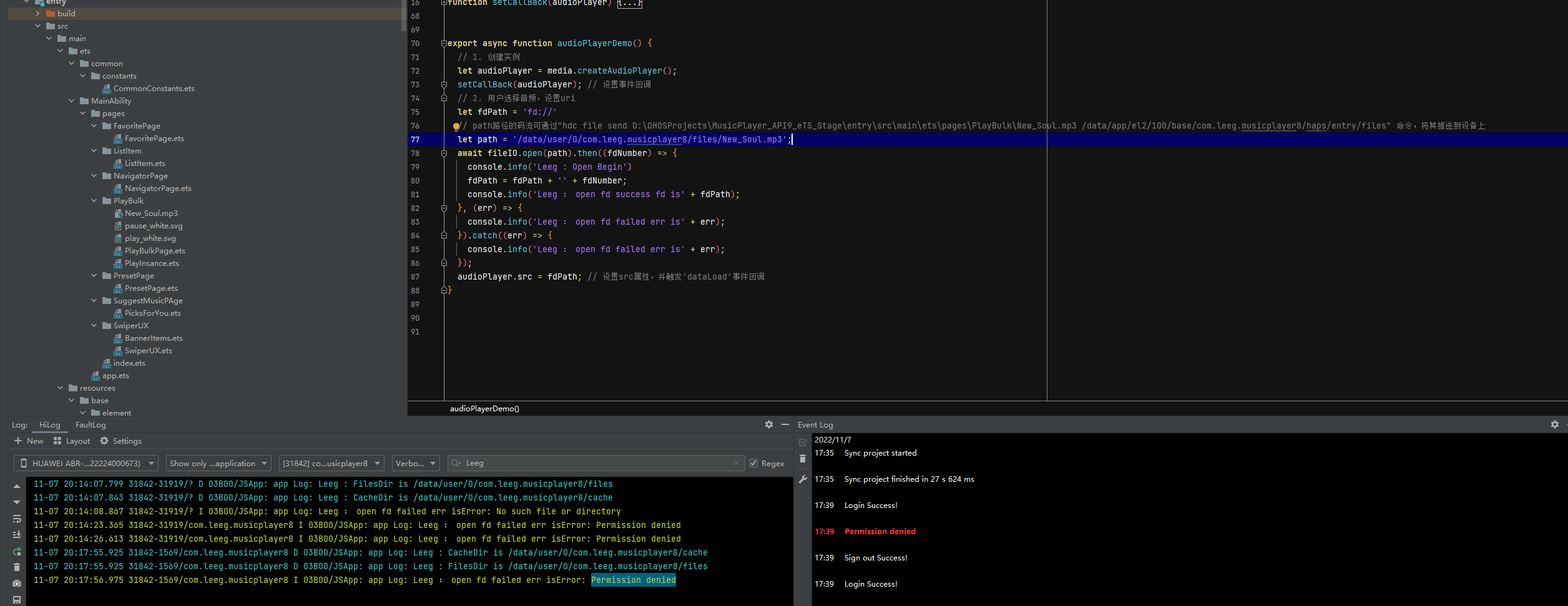Image resolution: width=1568 pixels, height=606 pixels.
Task: Click the red Permission denied event entry
Action: [880, 532]
